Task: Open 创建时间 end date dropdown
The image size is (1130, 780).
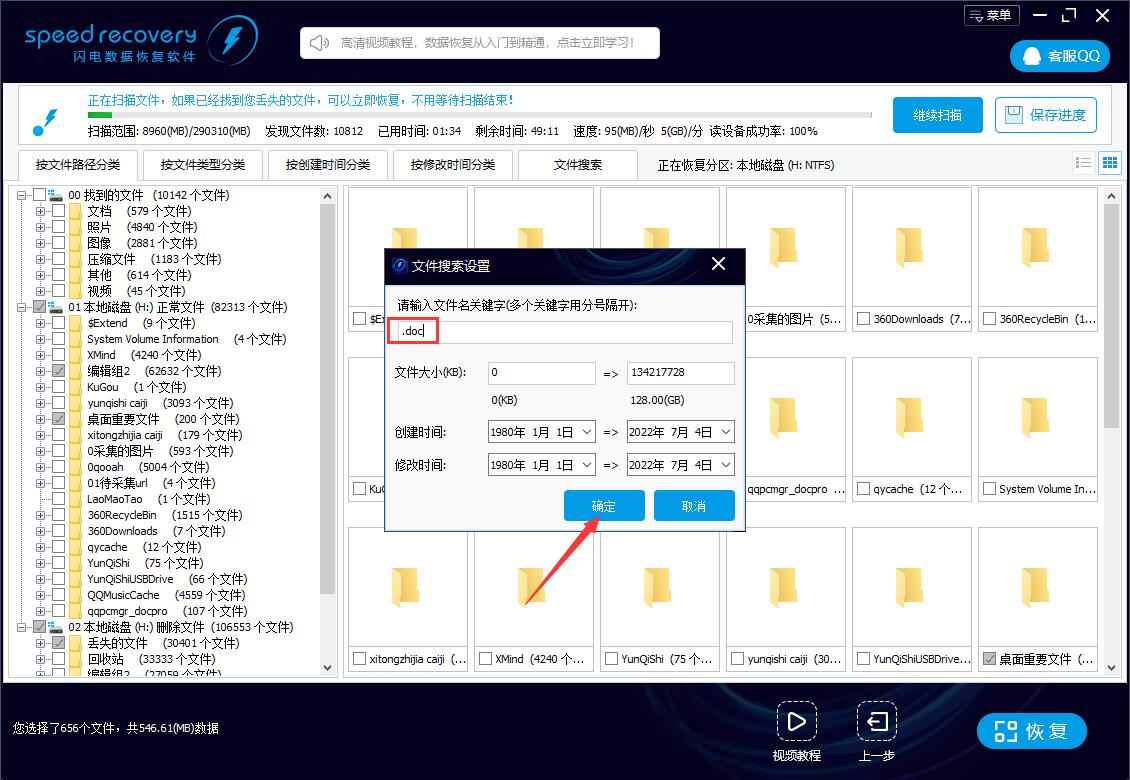Action: coord(726,433)
